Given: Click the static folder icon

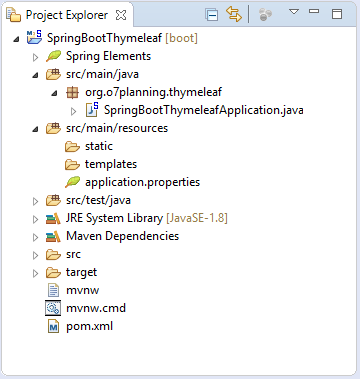Looking at the screenshot, I should pos(72,146).
